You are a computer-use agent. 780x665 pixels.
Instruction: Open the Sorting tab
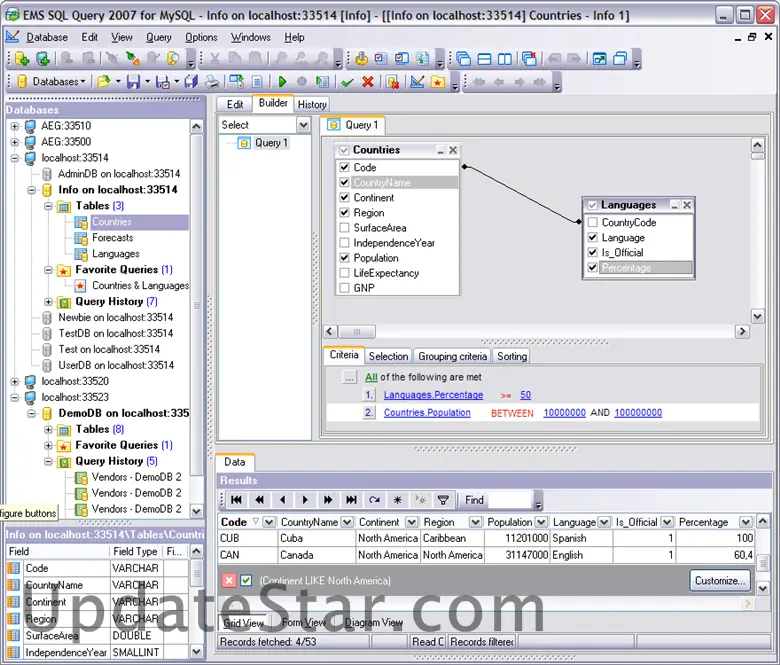click(511, 356)
